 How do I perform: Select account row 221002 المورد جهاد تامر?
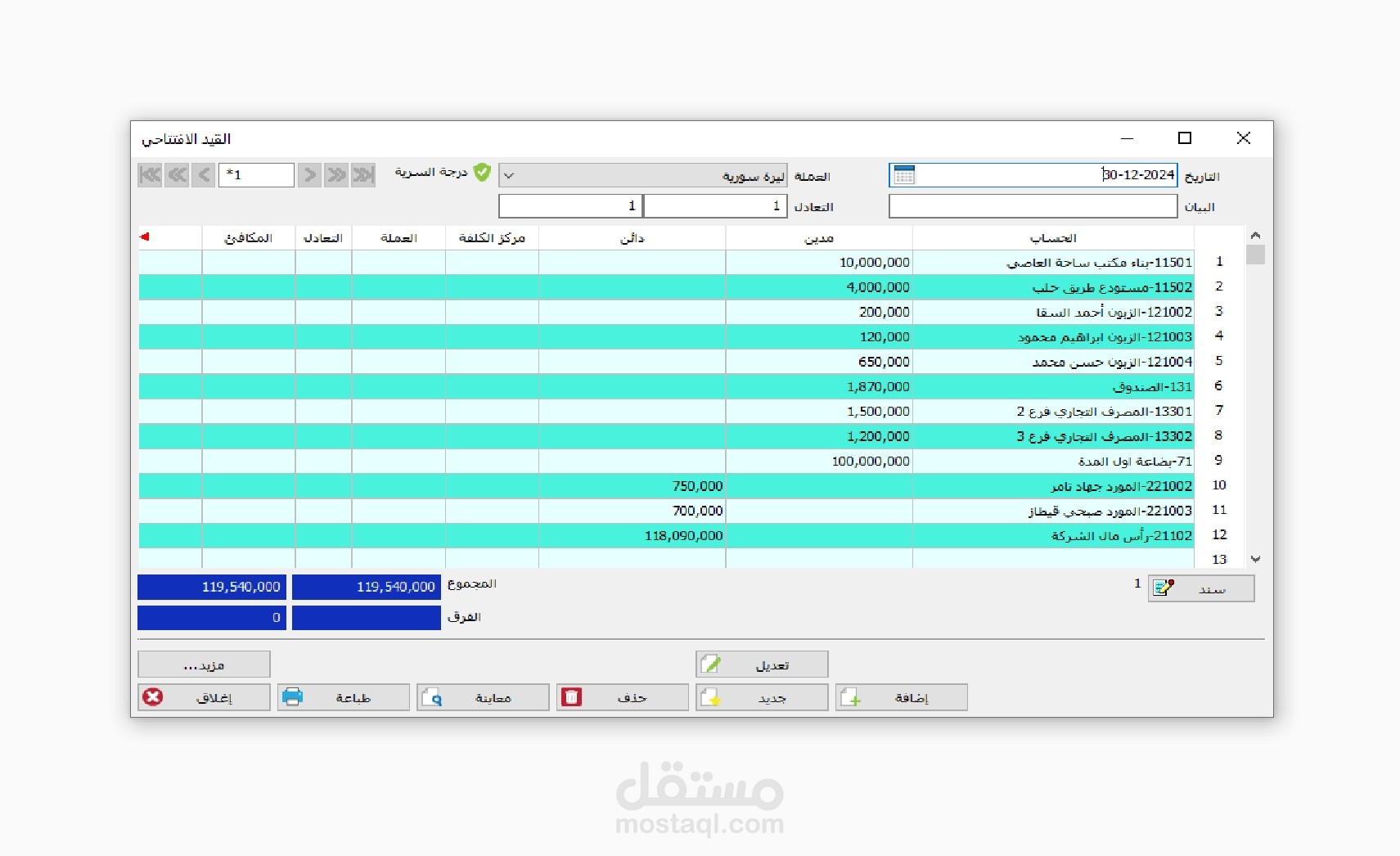click(1053, 486)
